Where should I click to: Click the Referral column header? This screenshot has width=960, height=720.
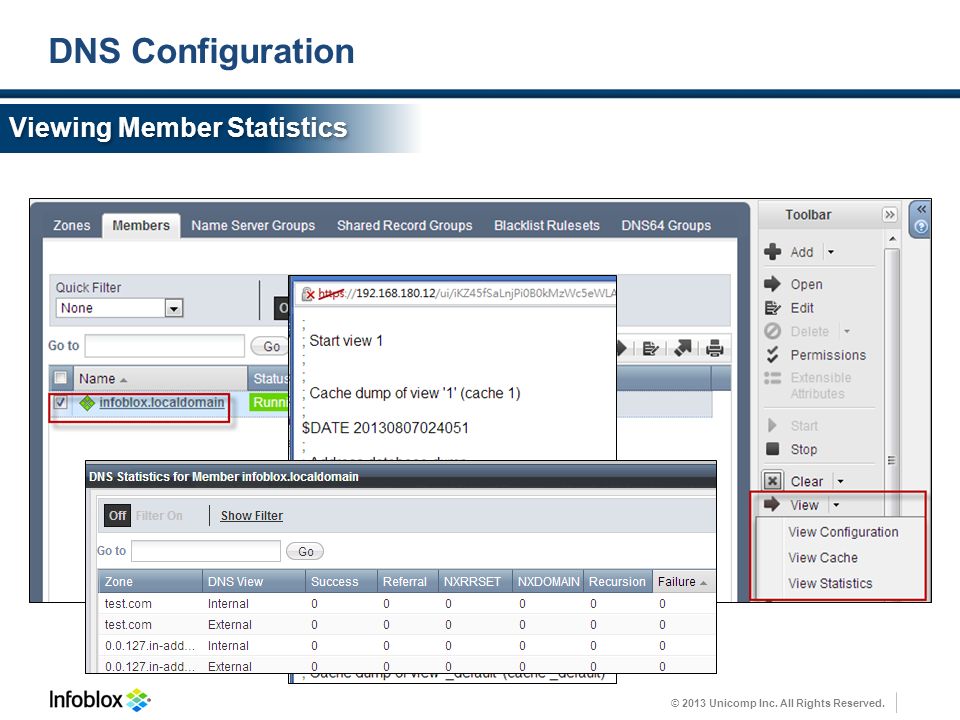[x=408, y=582]
